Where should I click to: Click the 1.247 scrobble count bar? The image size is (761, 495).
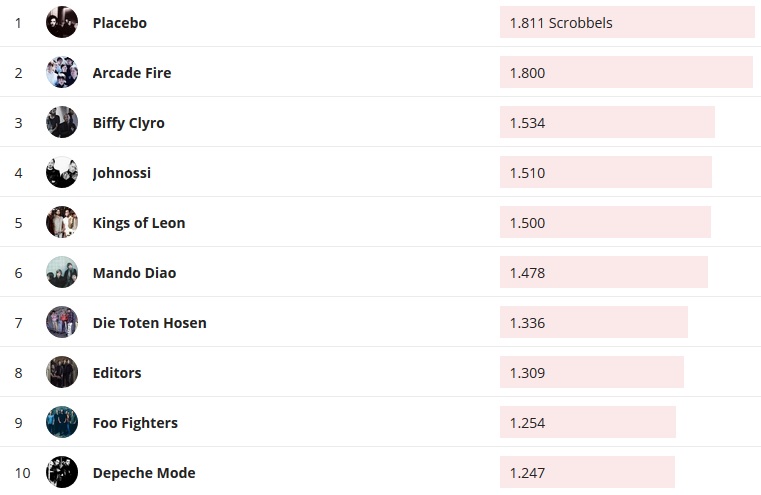point(587,472)
